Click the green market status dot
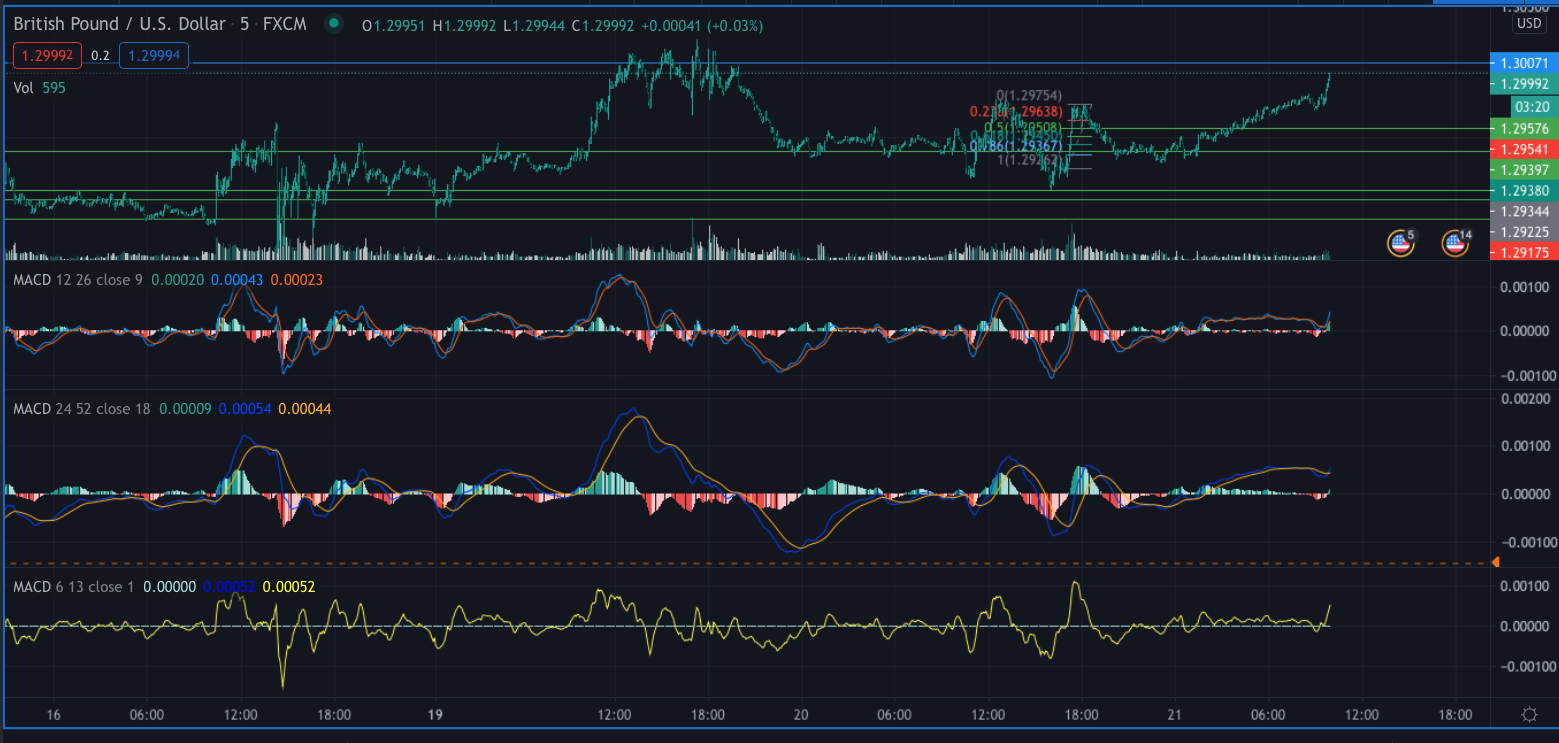Viewport: 1559px width, 743px height. tap(332, 25)
